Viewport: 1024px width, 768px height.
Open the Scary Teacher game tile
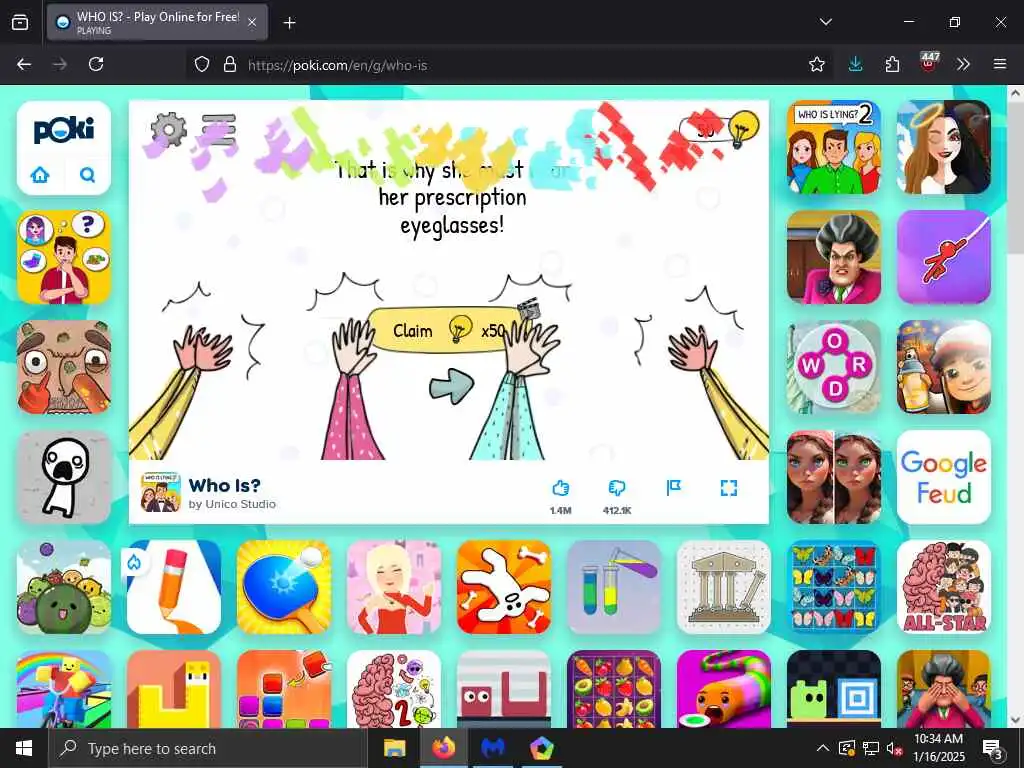pos(834,257)
